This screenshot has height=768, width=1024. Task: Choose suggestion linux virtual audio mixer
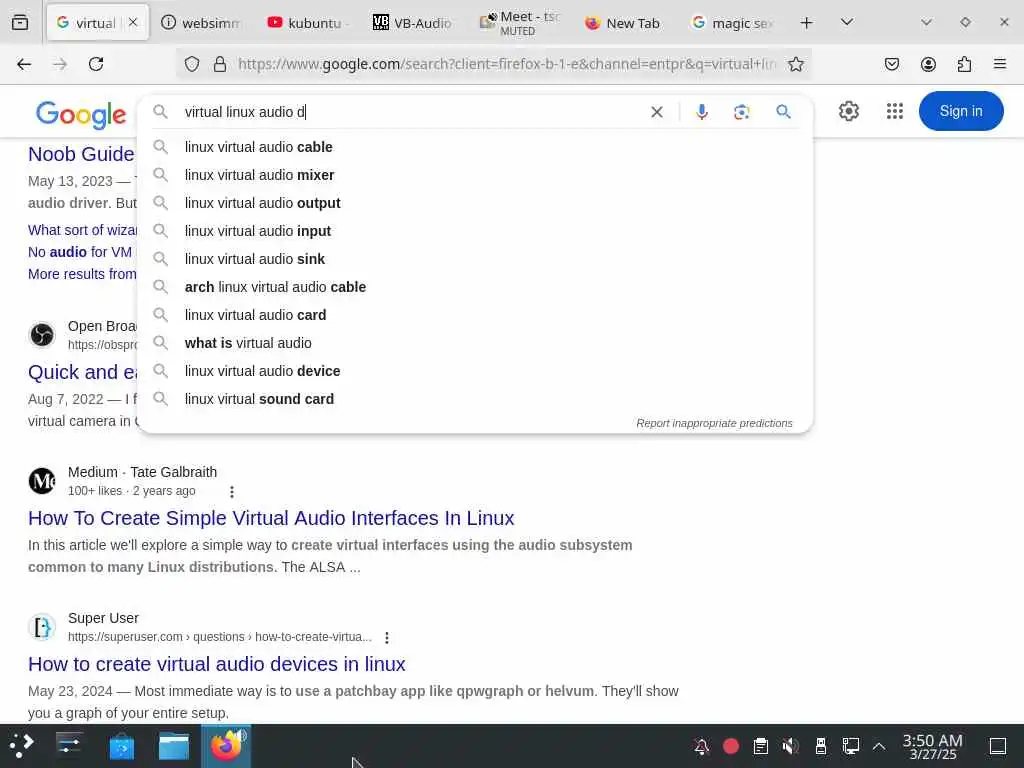coord(475,175)
